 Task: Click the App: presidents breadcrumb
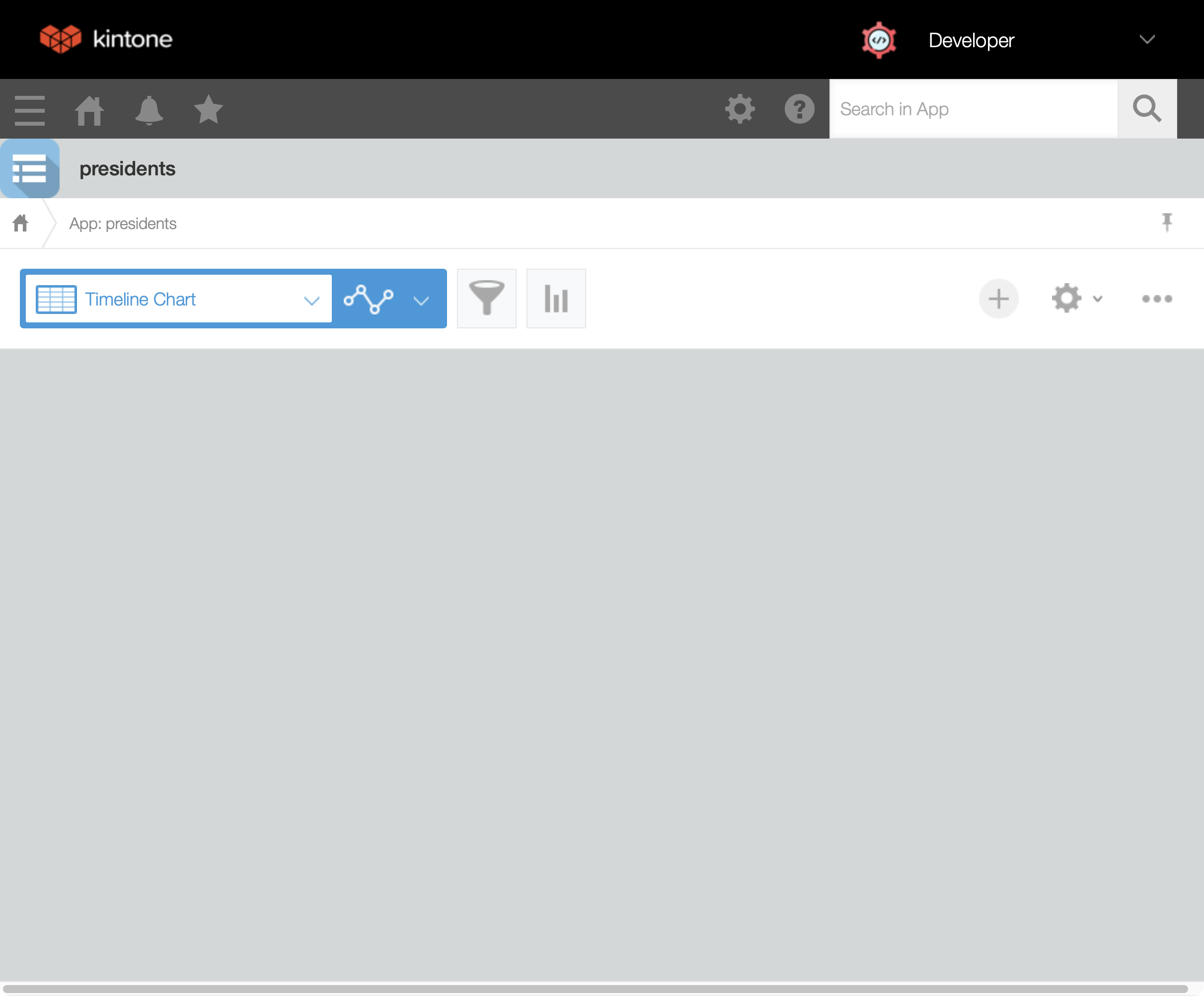123,224
